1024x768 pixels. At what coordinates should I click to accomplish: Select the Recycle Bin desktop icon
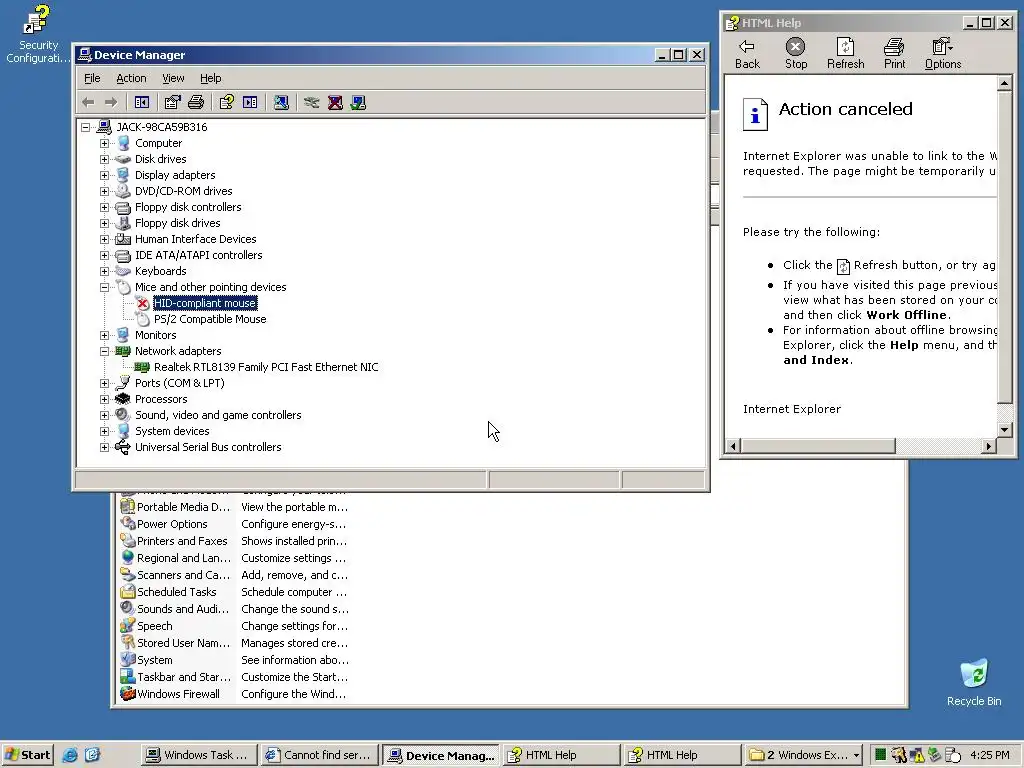click(974, 682)
